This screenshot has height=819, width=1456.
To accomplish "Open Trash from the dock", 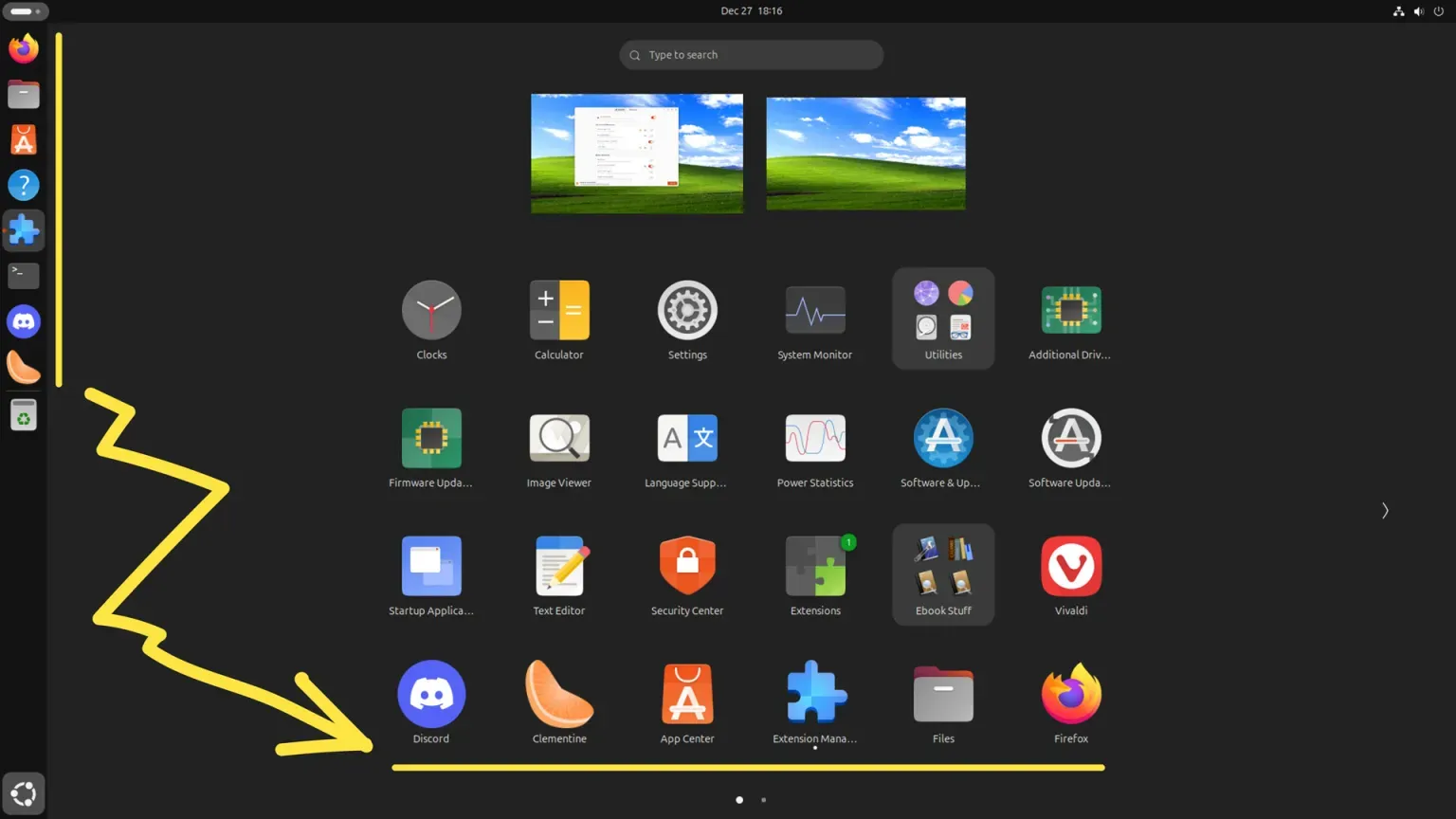I will (24, 415).
